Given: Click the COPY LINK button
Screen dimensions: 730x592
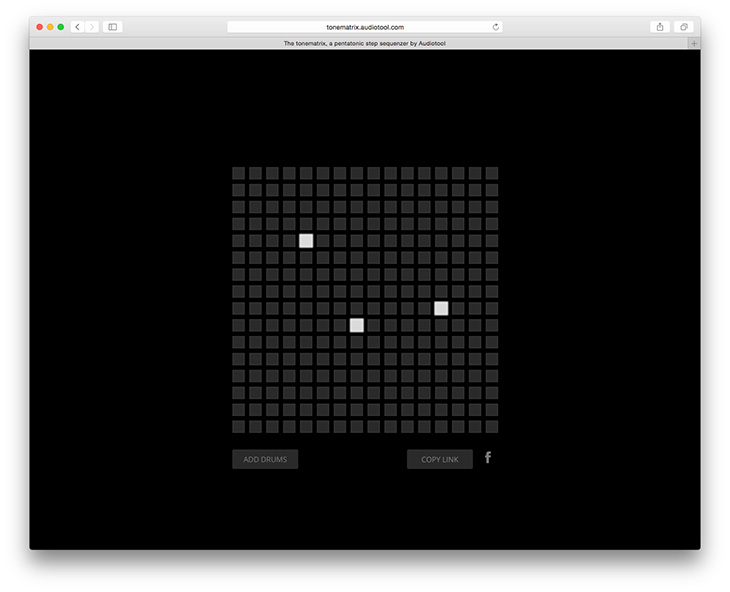Looking at the screenshot, I should (x=440, y=460).
